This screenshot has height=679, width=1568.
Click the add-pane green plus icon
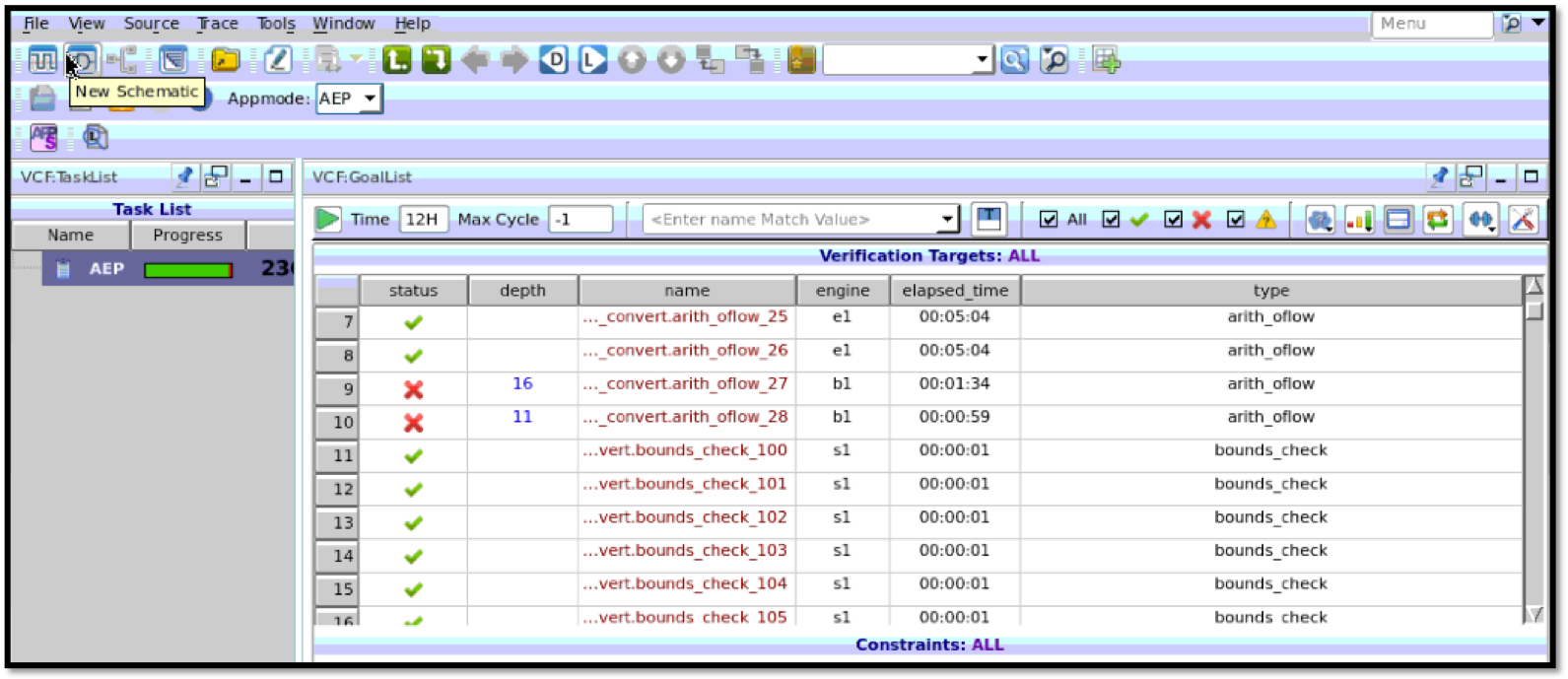click(1107, 60)
